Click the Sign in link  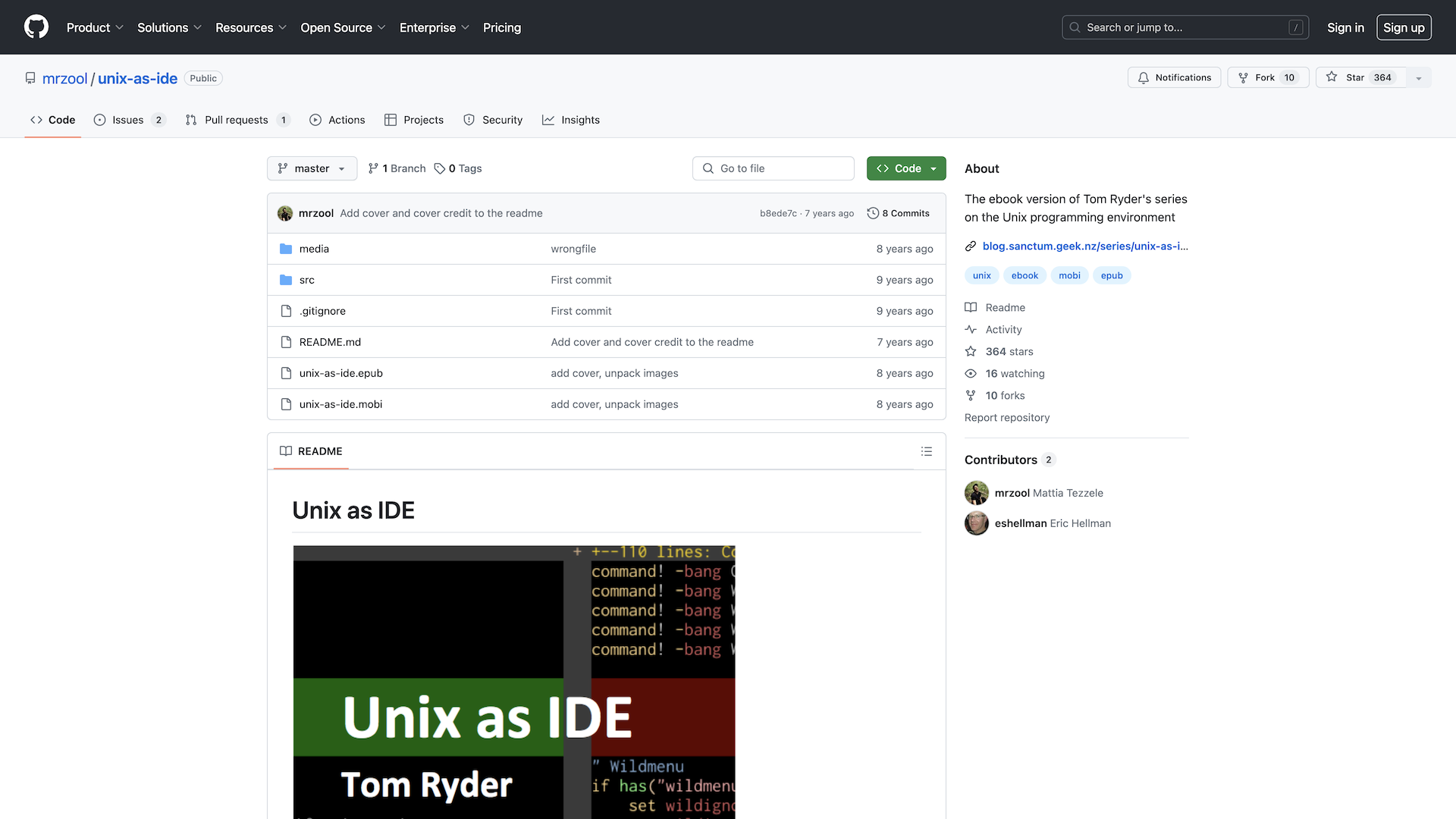[1345, 27]
